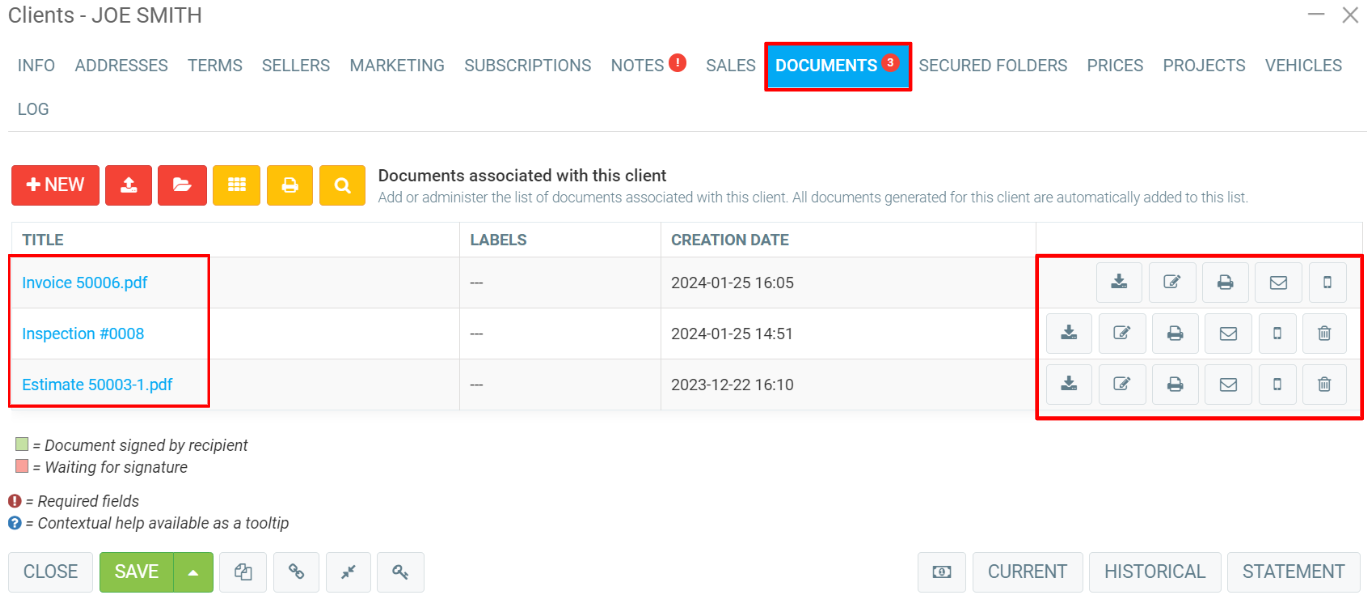Send Estimate 50003-1.pdf via mobile icon
The image size is (1368, 603).
[1277, 385]
